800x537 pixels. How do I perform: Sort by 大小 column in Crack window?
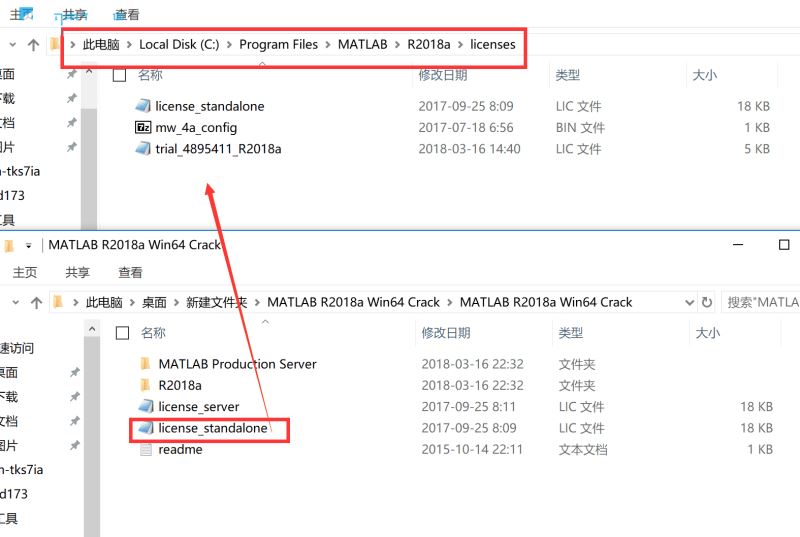coord(708,333)
